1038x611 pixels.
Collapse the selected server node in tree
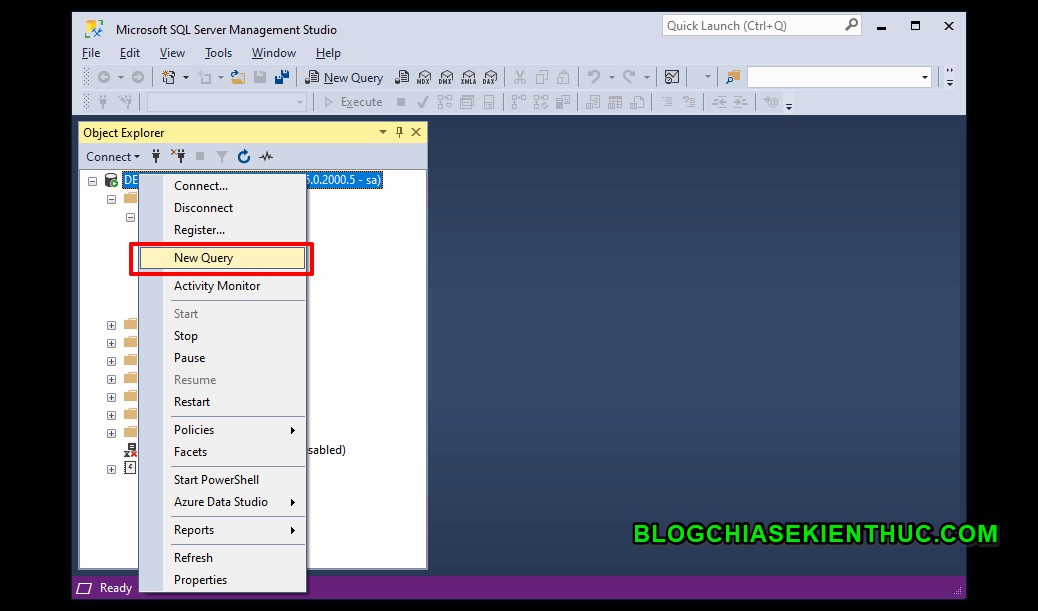click(93, 181)
